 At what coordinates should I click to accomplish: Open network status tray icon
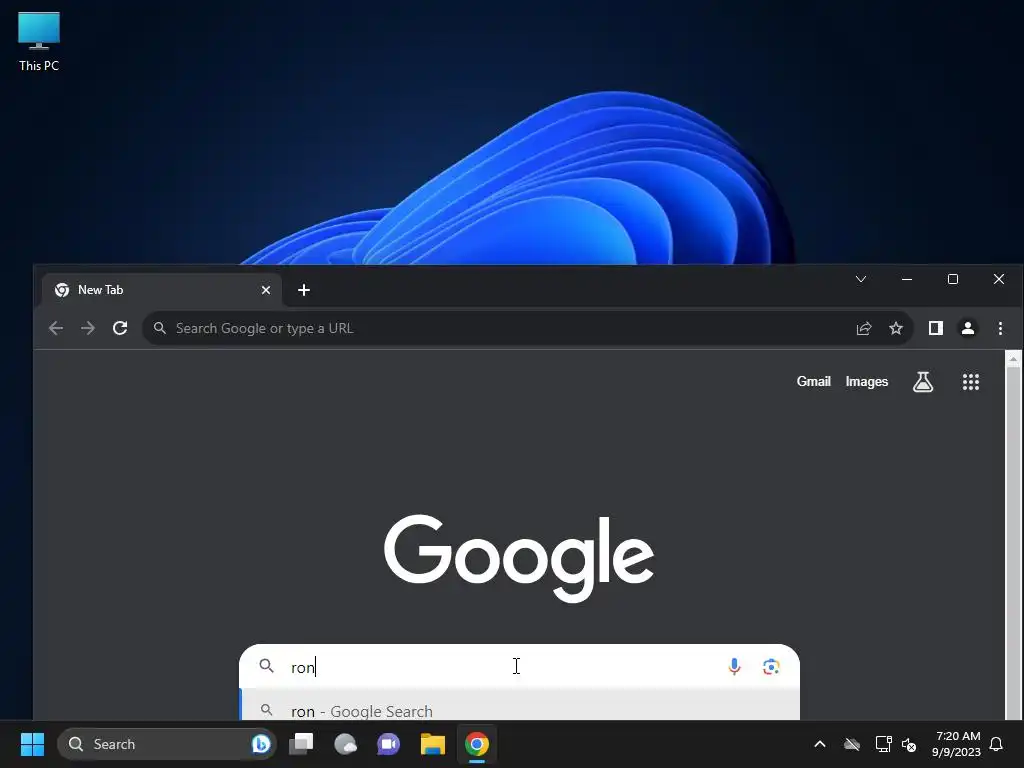(883, 744)
